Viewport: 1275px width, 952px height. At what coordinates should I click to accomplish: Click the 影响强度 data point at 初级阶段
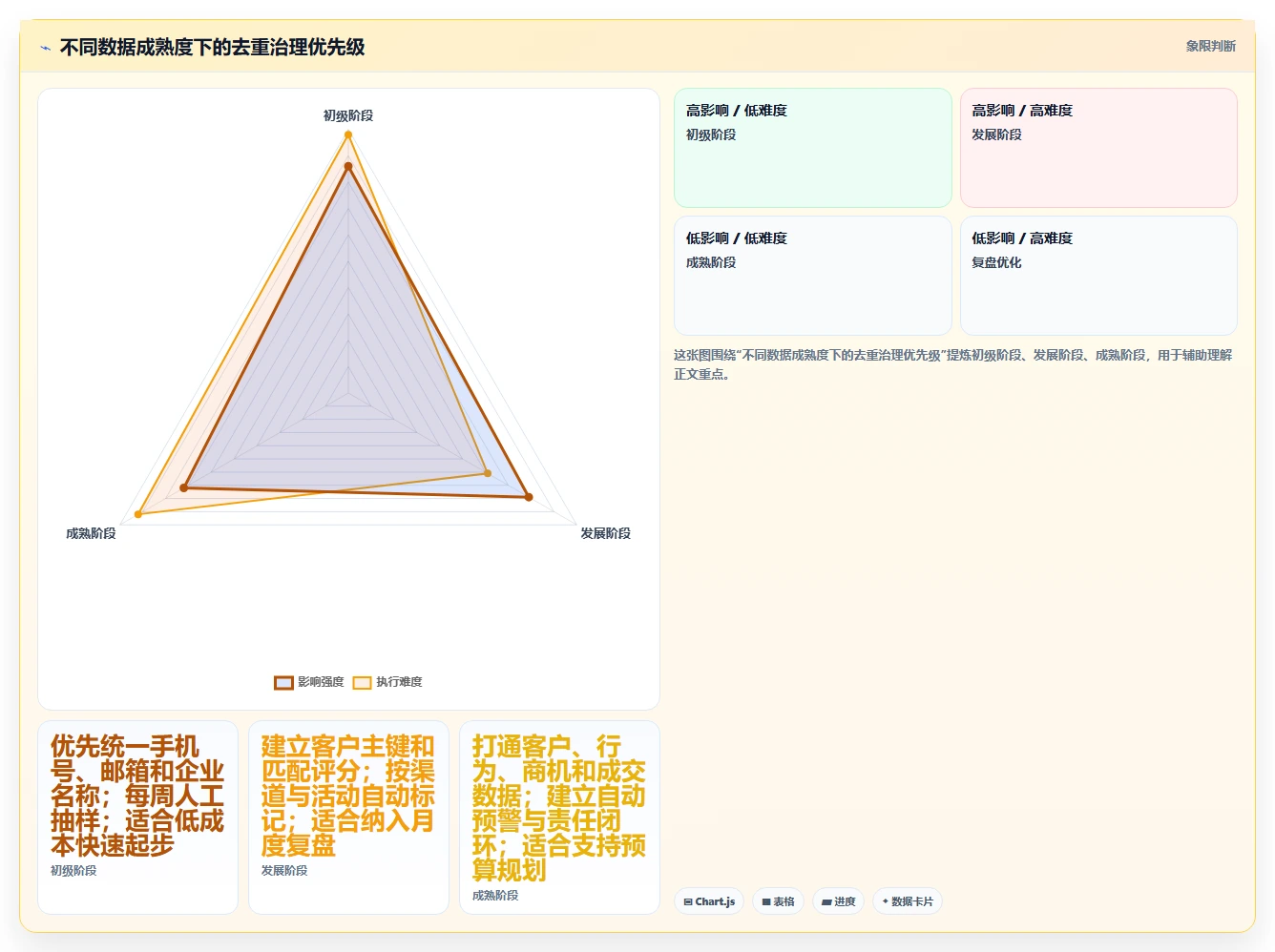coord(348,166)
